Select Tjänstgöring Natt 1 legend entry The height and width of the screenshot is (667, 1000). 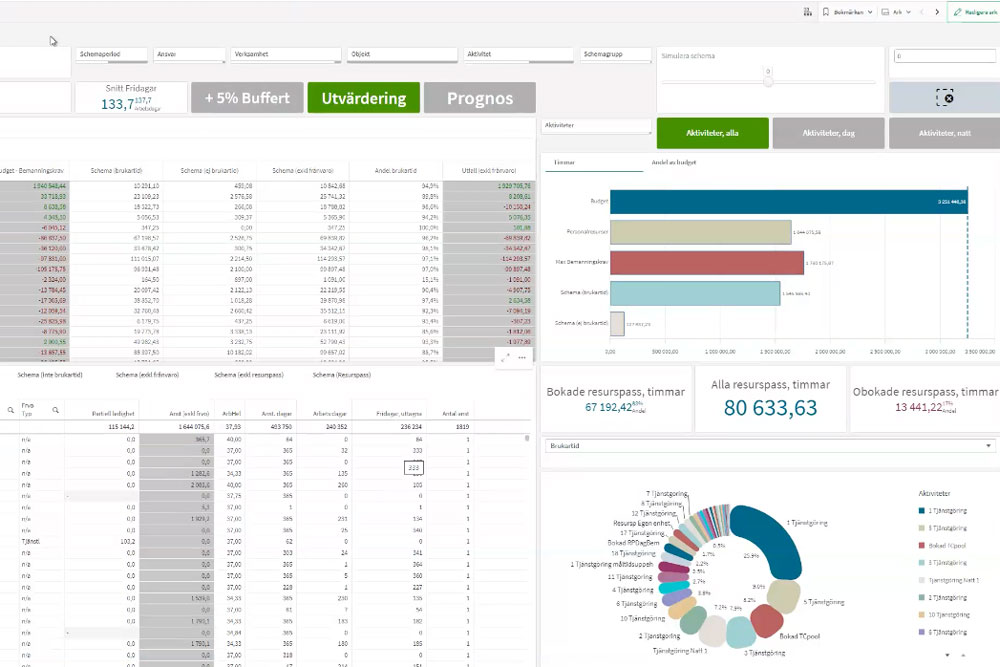pyautogui.click(x=948, y=580)
